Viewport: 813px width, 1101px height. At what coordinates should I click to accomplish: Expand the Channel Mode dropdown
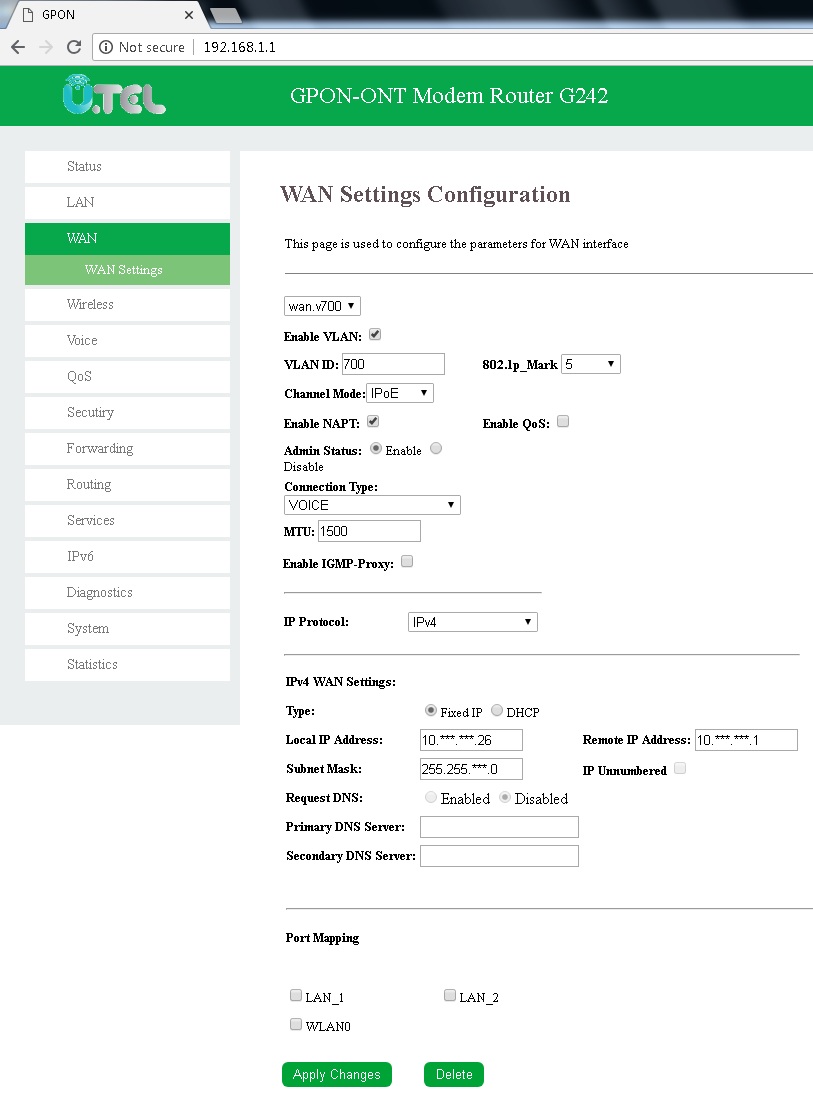tap(400, 393)
